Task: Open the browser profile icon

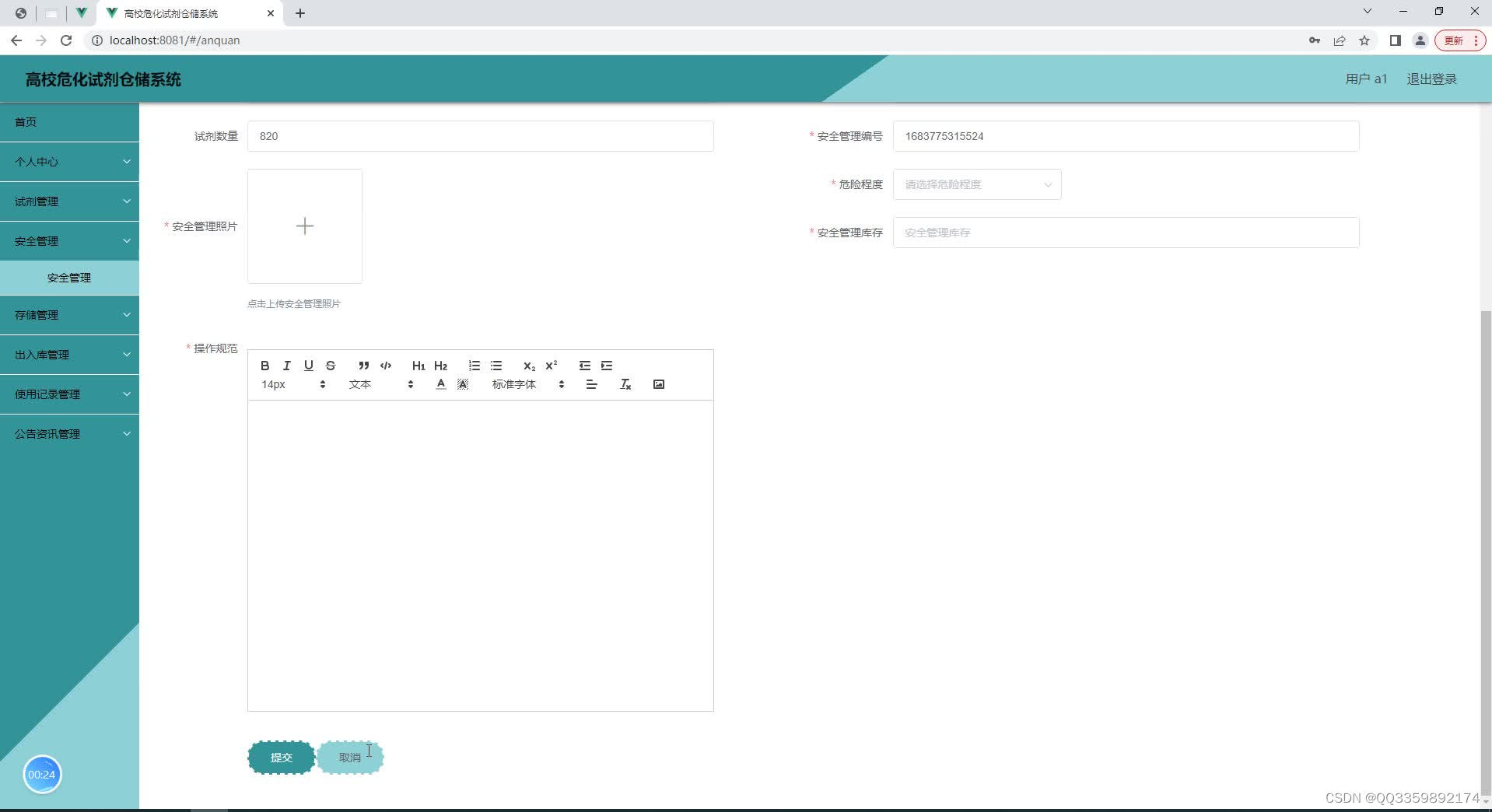Action: (x=1420, y=40)
